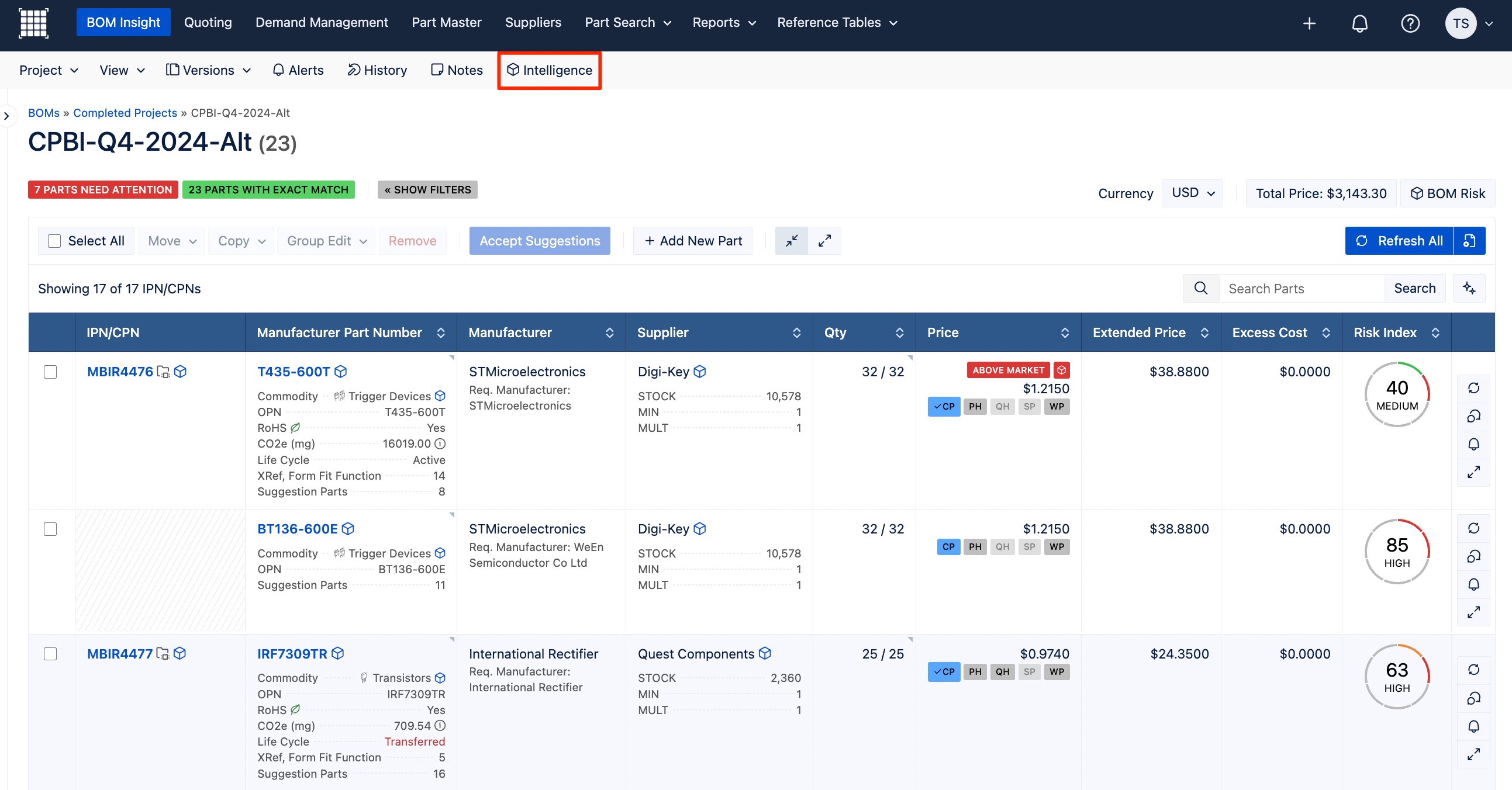
Task: Click the copy icon next to MBIR4476
Action: (x=163, y=372)
